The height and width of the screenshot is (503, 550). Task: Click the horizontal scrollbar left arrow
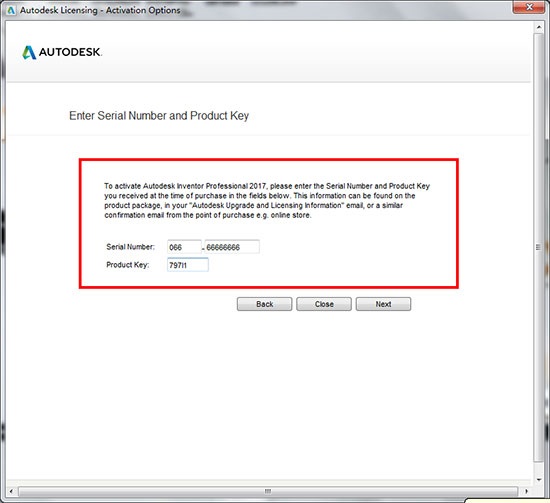[11, 491]
